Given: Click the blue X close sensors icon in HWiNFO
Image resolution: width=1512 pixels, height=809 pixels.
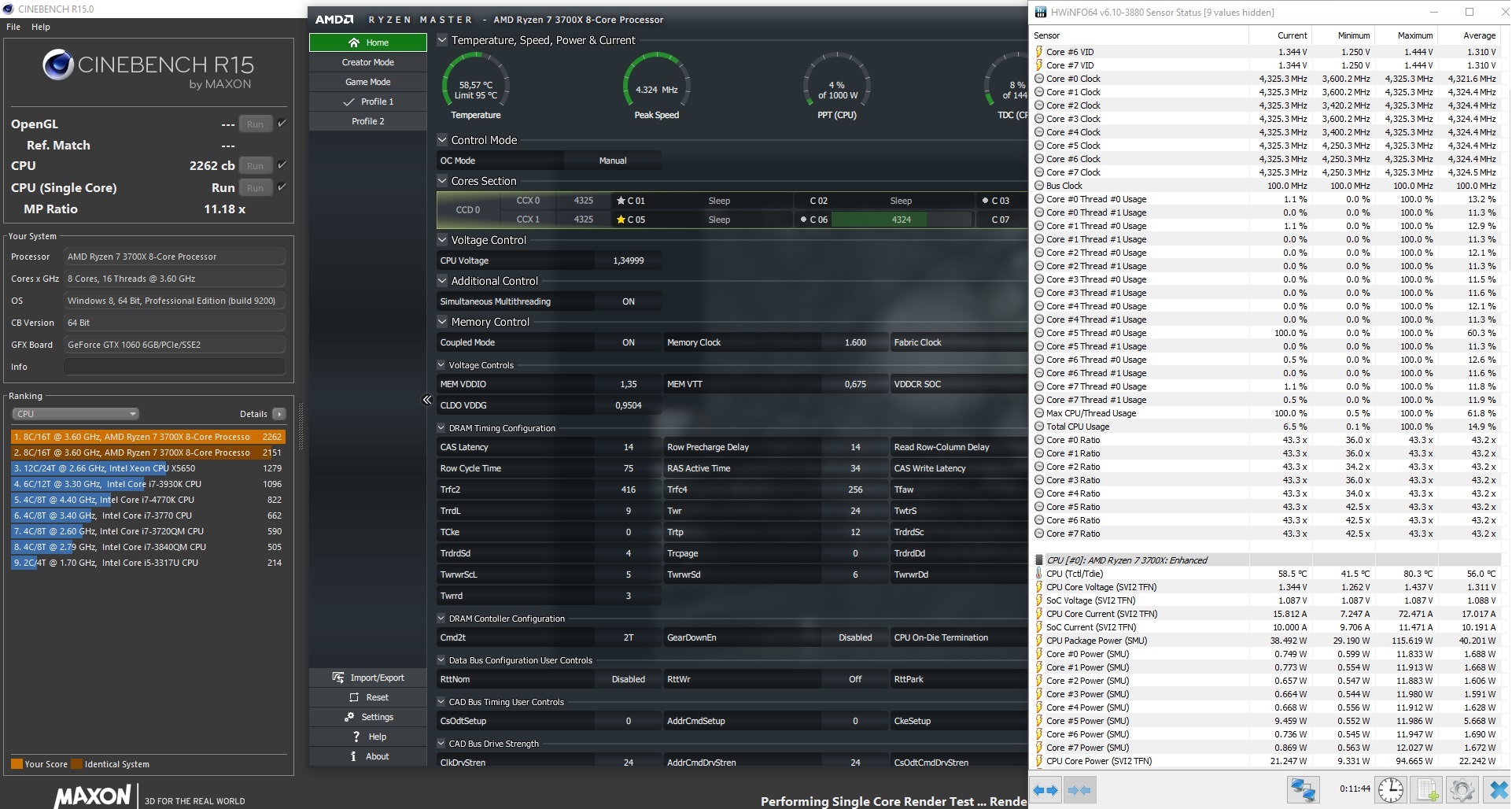Looking at the screenshot, I should click(x=1497, y=790).
